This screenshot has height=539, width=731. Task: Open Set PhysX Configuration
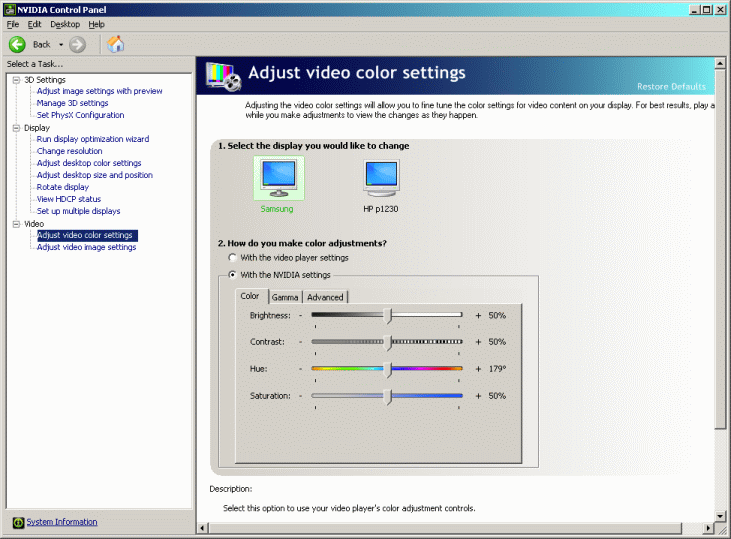pyautogui.click(x=80, y=115)
